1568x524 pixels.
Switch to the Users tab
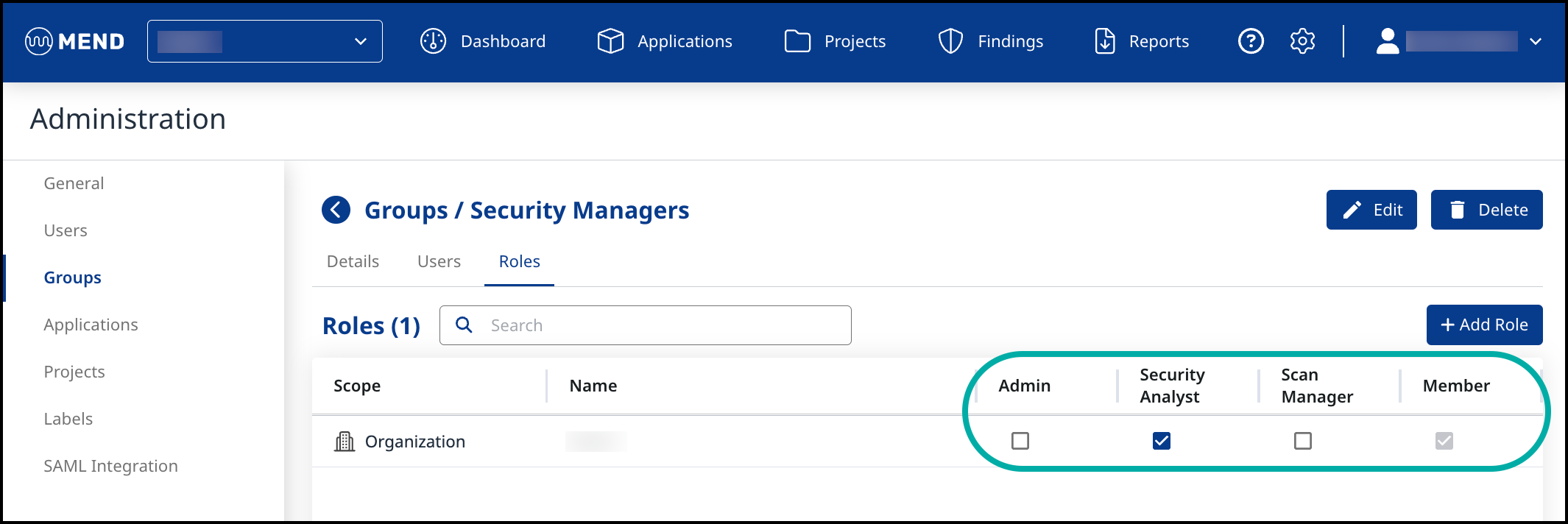click(439, 261)
